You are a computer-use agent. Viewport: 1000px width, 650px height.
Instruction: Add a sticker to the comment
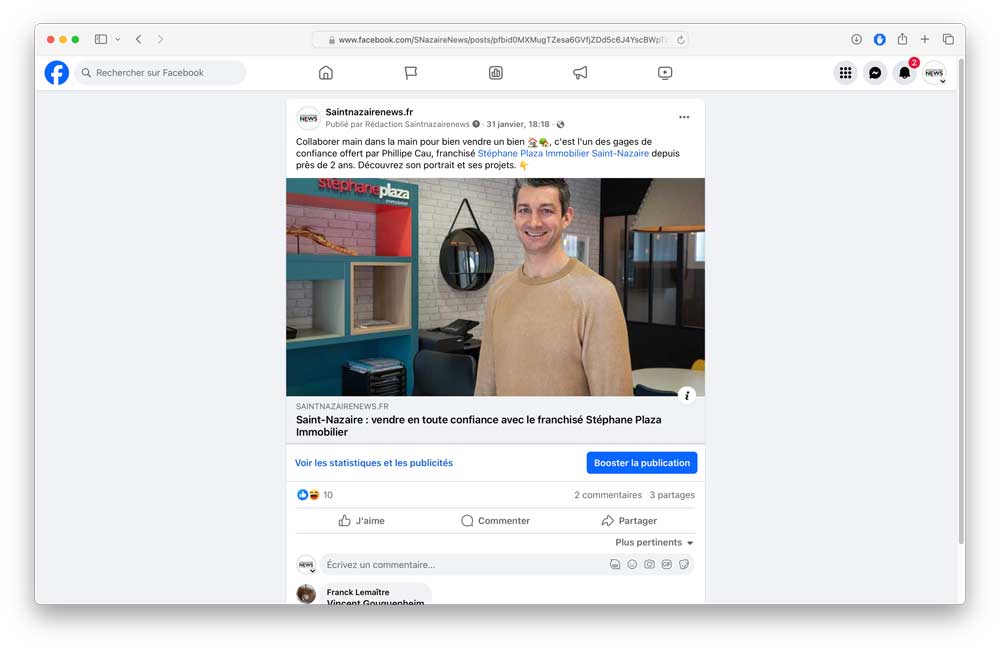[x=684, y=565]
